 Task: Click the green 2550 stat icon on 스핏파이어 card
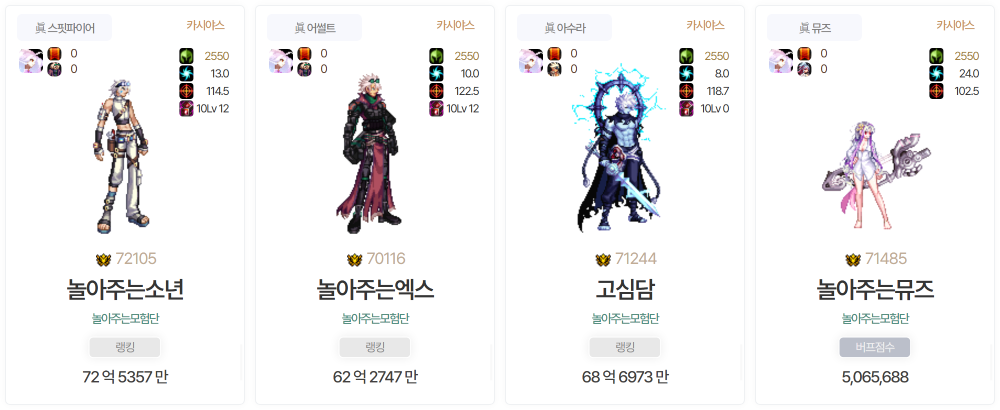186,55
